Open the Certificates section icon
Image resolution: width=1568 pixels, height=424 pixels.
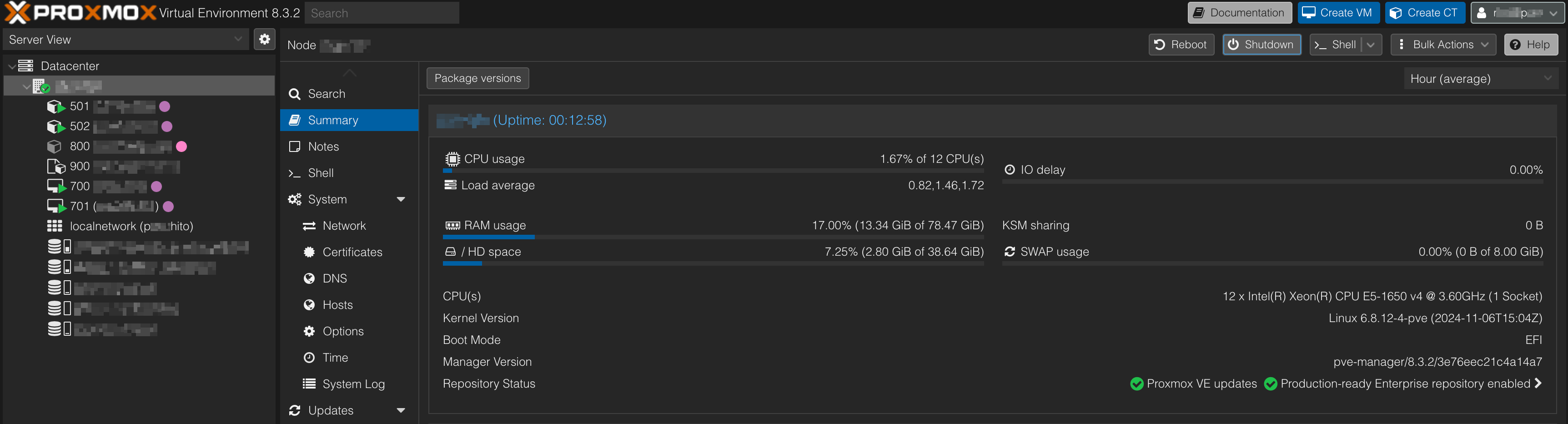tap(309, 252)
